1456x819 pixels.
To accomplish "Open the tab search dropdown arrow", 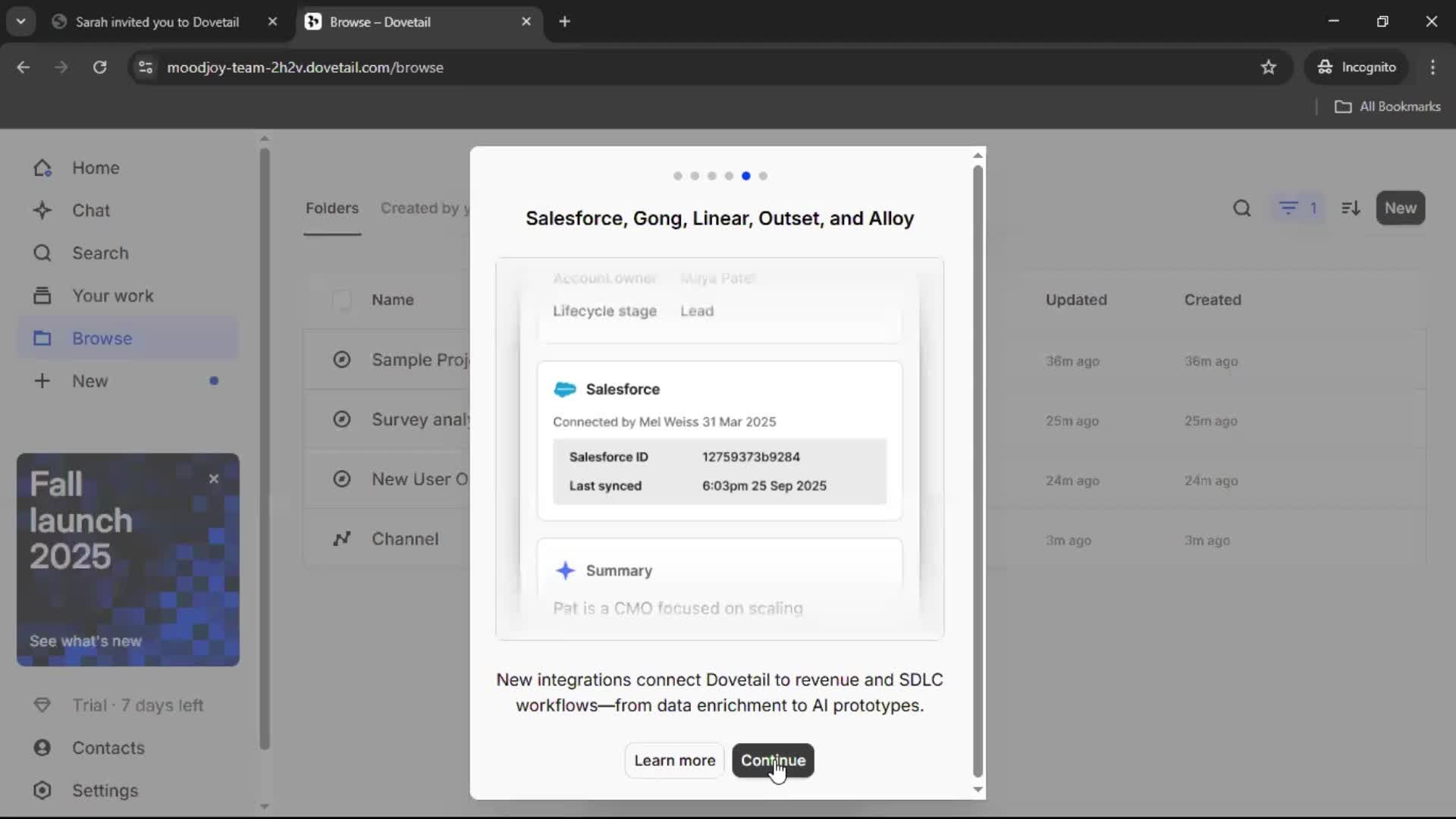I will click(21, 21).
